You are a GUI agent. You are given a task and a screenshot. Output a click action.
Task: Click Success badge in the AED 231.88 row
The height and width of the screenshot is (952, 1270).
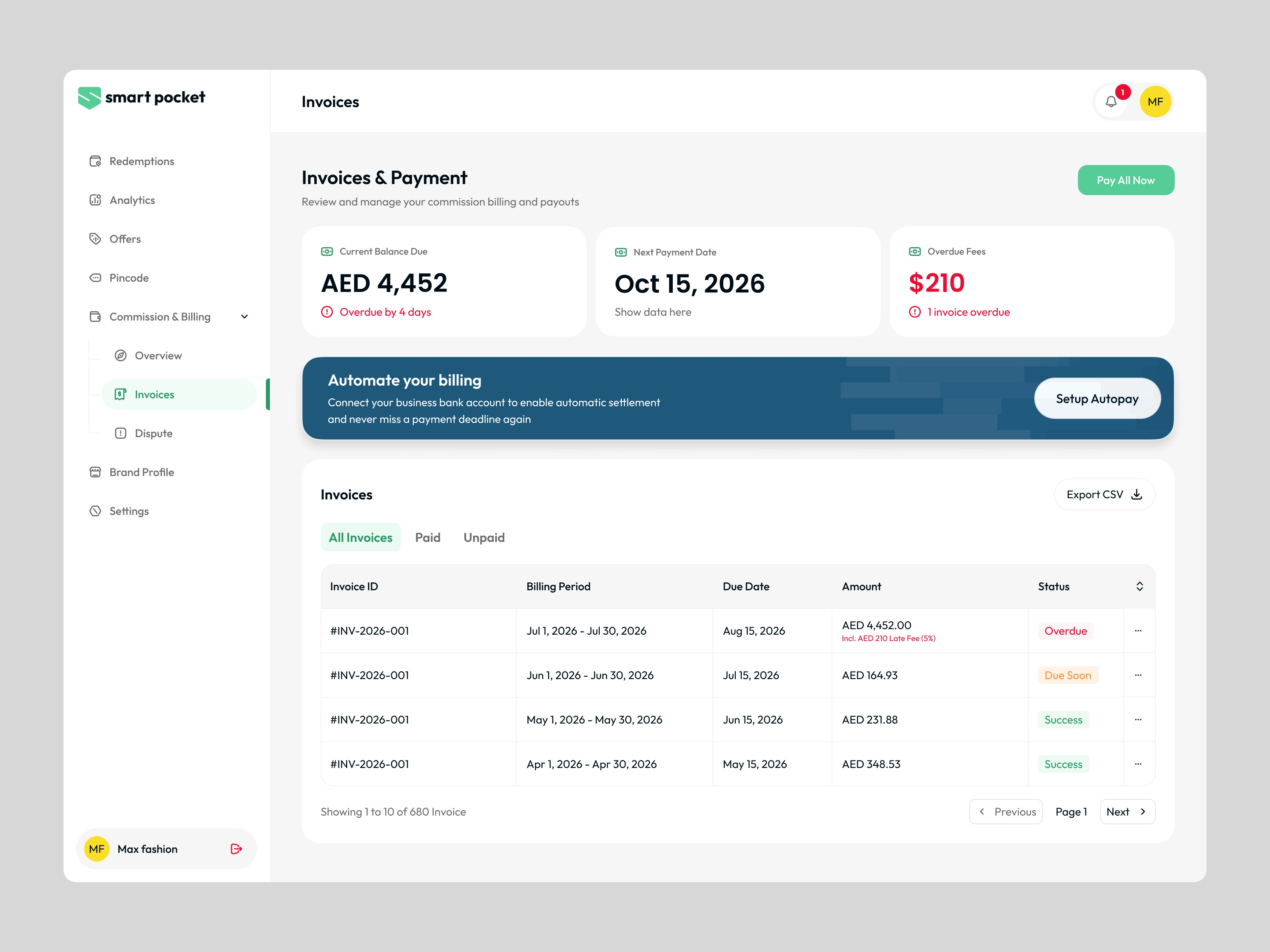click(1063, 720)
